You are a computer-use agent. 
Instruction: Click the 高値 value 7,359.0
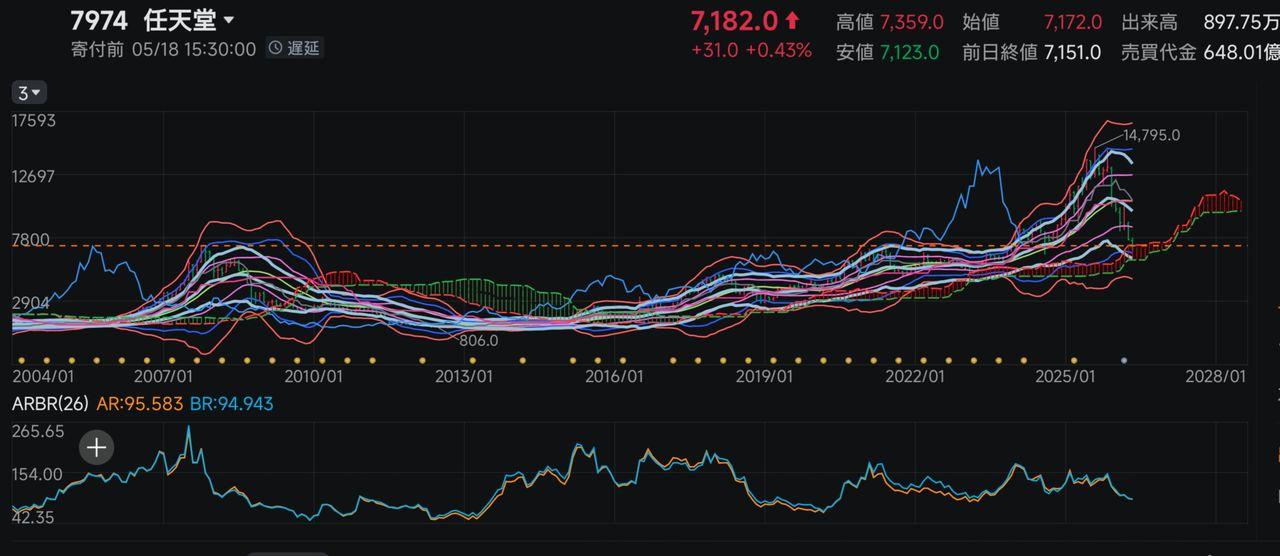(911, 22)
